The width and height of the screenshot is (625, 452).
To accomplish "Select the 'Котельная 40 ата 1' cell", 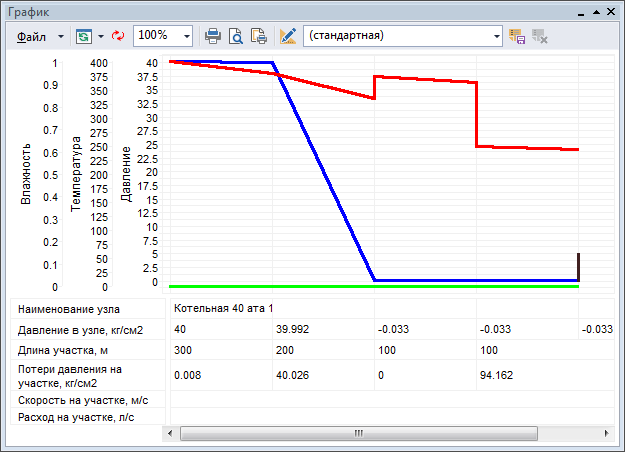I will pyautogui.click(x=223, y=308).
